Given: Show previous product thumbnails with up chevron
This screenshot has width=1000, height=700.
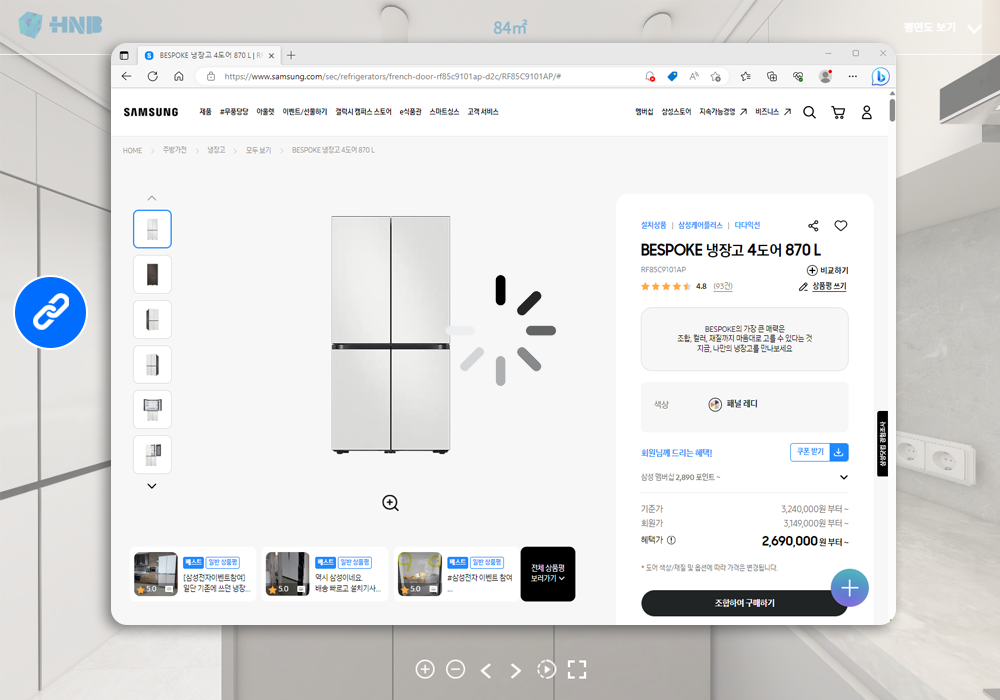Looking at the screenshot, I should [152, 198].
